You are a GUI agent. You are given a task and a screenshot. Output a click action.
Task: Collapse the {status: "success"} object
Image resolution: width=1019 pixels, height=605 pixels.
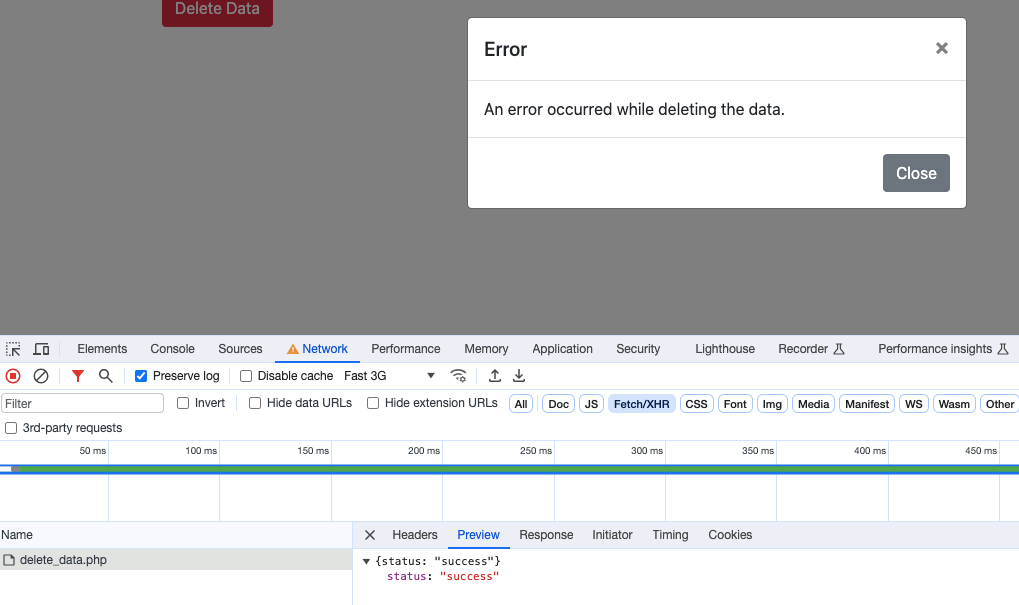[367, 561]
